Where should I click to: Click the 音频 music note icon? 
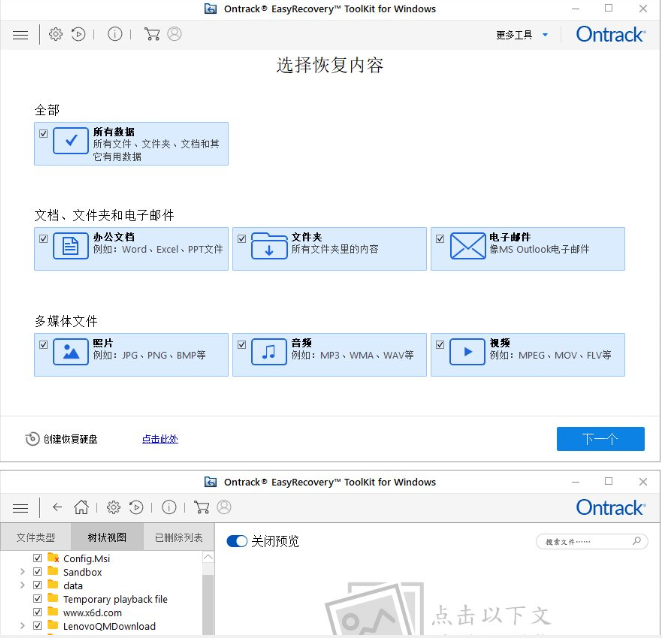tap(269, 351)
